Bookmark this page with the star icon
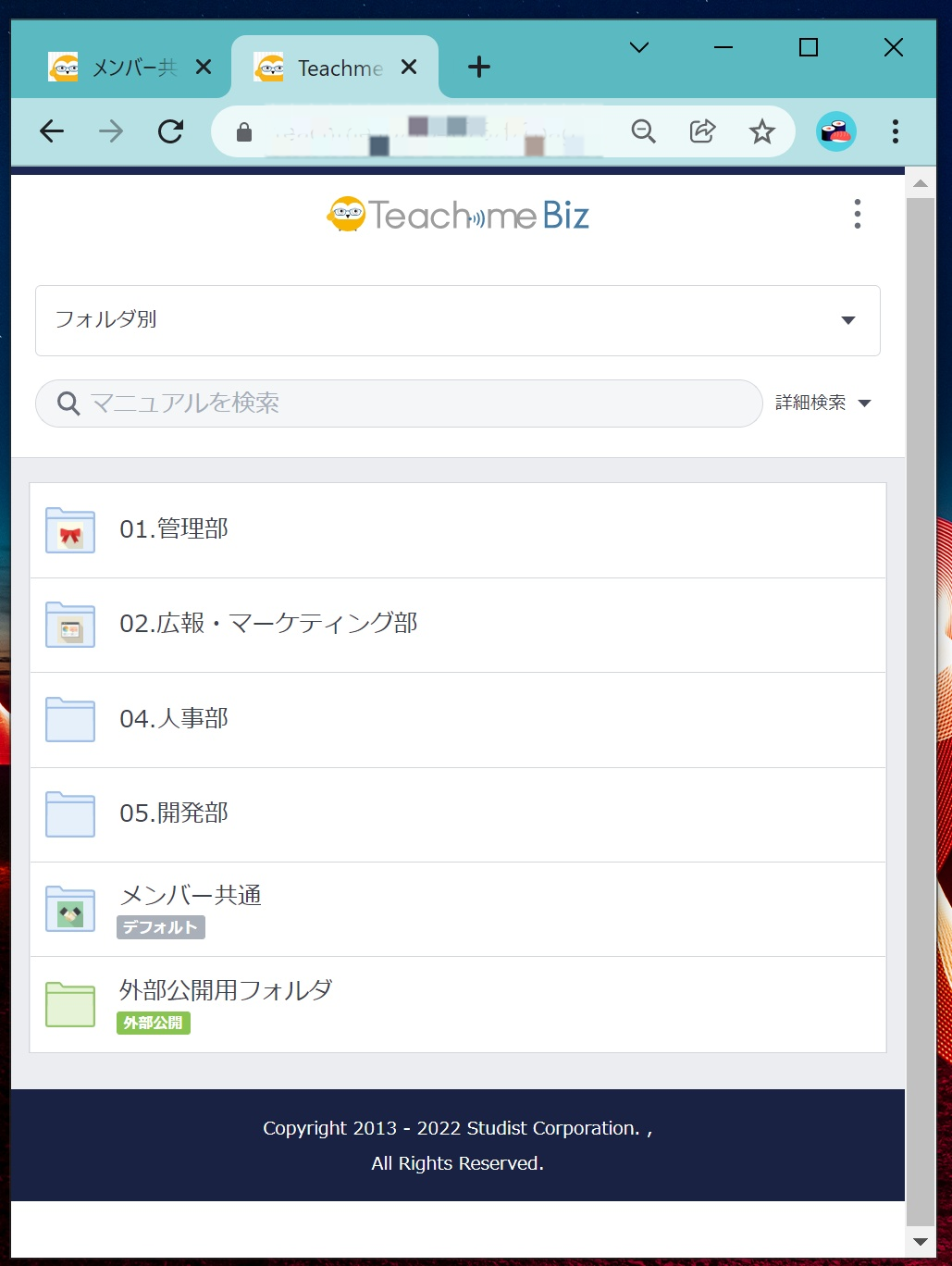The height and width of the screenshot is (1266, 952). [761, 131]
